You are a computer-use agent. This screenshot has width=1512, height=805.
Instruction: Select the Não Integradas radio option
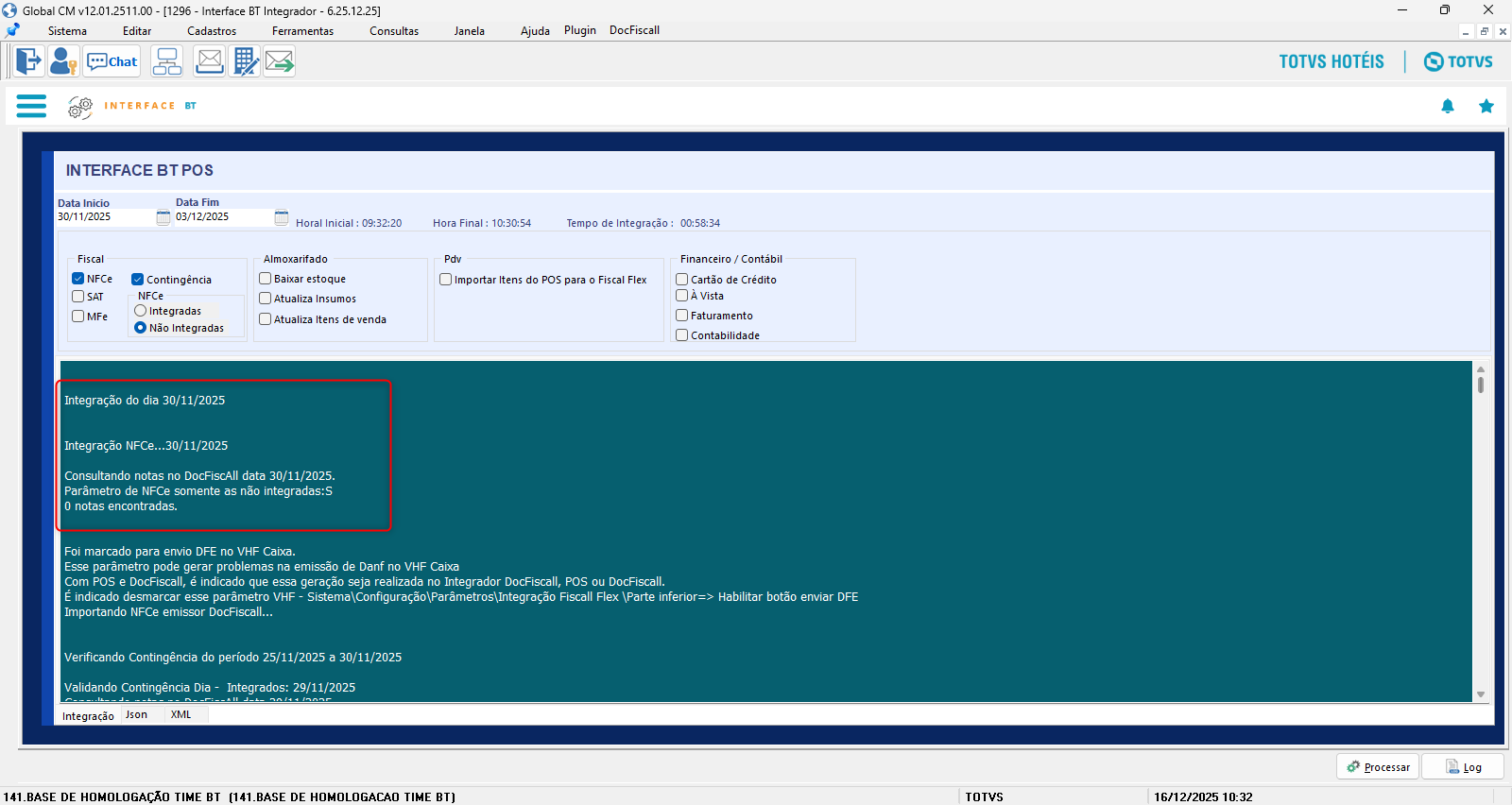click(141, 328)
